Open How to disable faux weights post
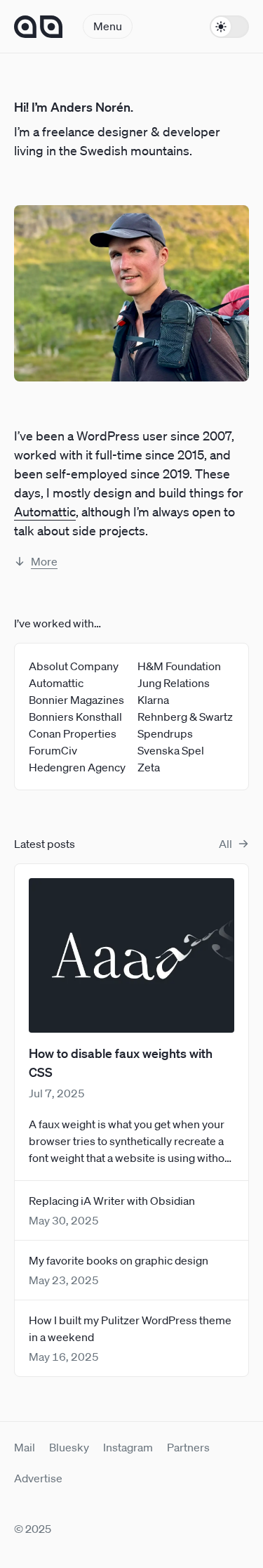The height and width of the screenshot is (1568, 263). [x=121, y=1063]
